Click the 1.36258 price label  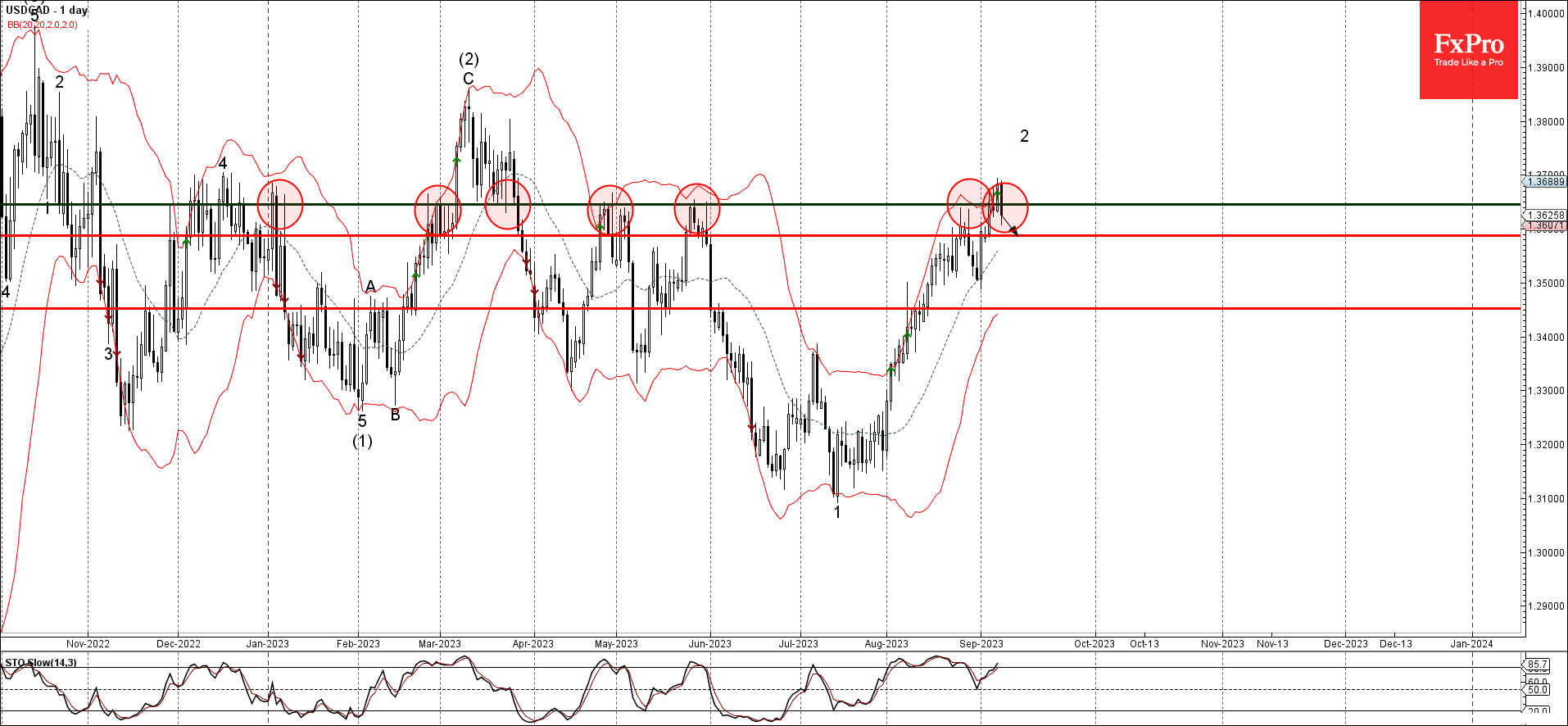pyautogui.click(x=1545, y=216)
